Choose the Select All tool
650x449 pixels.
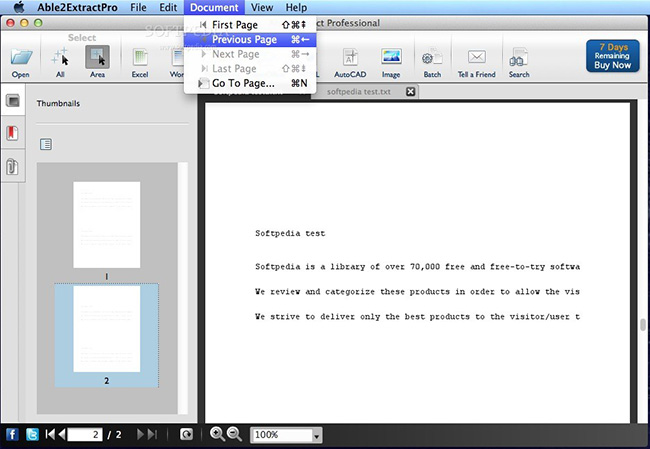pos(60,58)
